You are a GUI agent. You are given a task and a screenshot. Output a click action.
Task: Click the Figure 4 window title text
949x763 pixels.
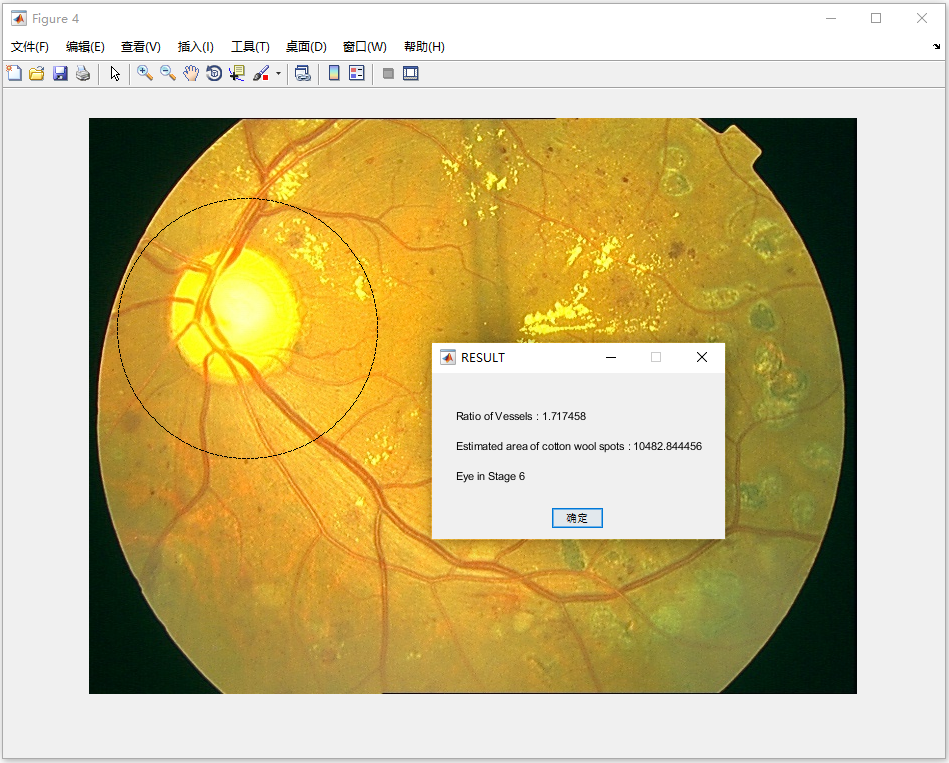click(56, 19)
